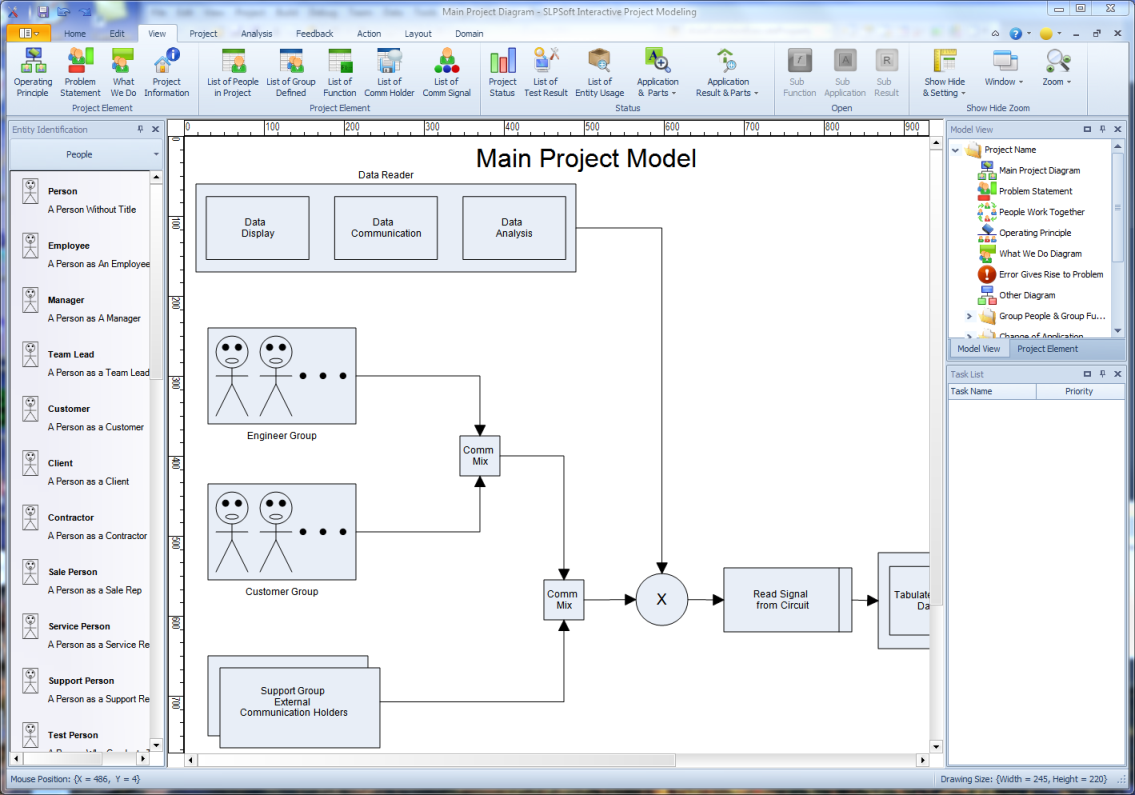Image resolution: width=1135 pixels, height=795 pixels.
Task: Switch to the Model View bottom tab
Action: tap(979, 348)
